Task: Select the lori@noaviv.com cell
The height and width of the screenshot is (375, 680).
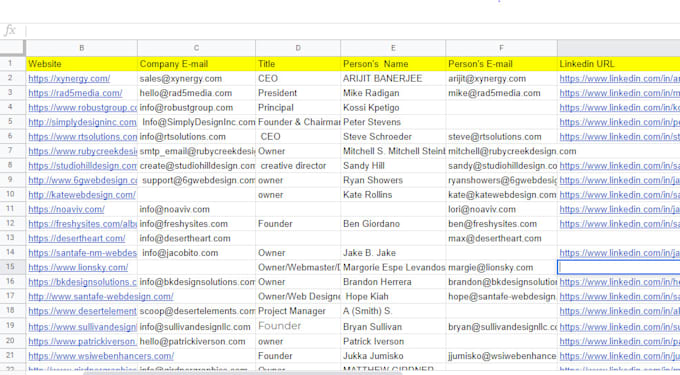Action: click(501, 209)
